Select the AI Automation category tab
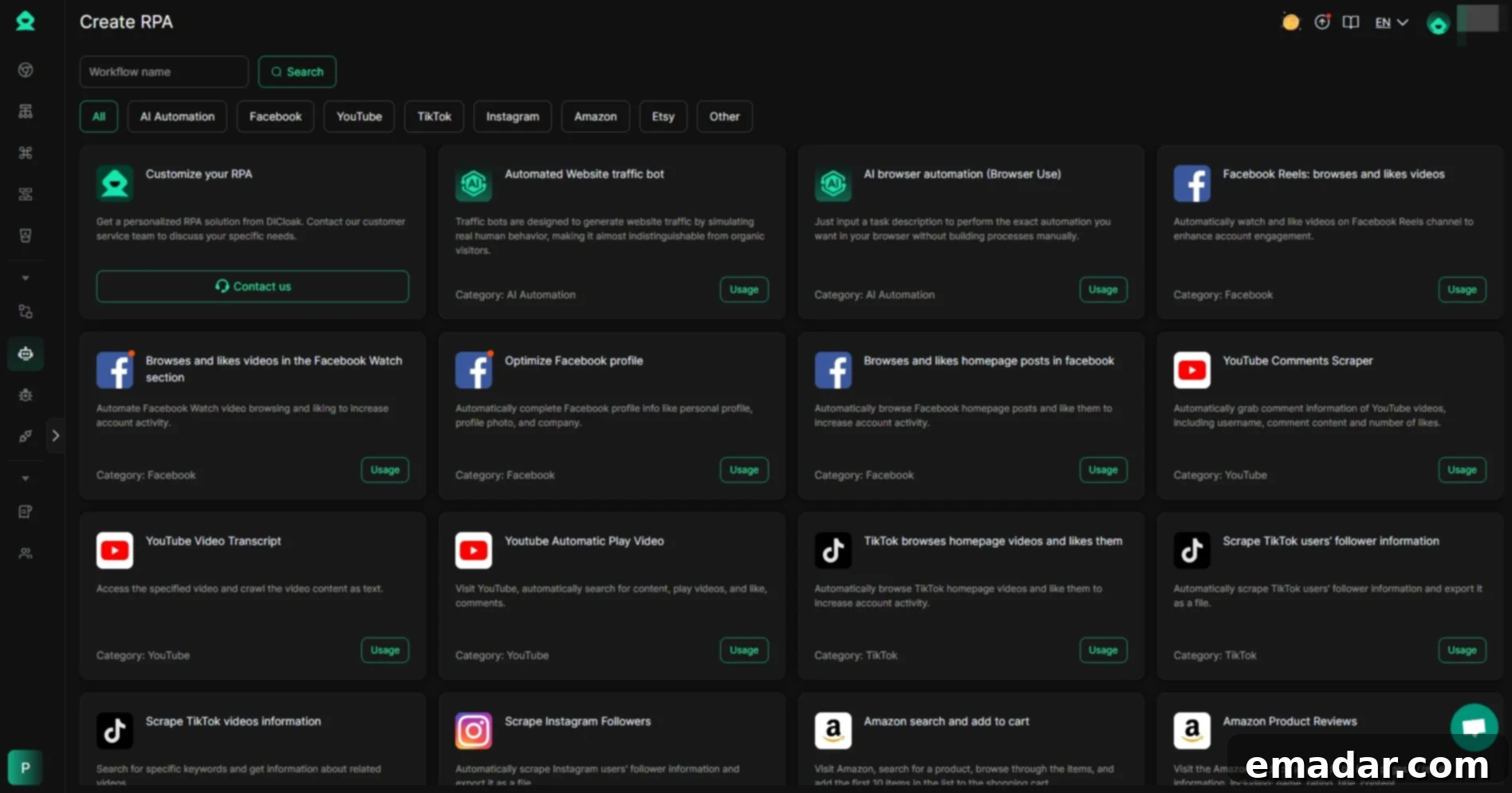Image resolution: width=1512 pixels, height=793 pixels. [x=177, y=116]
